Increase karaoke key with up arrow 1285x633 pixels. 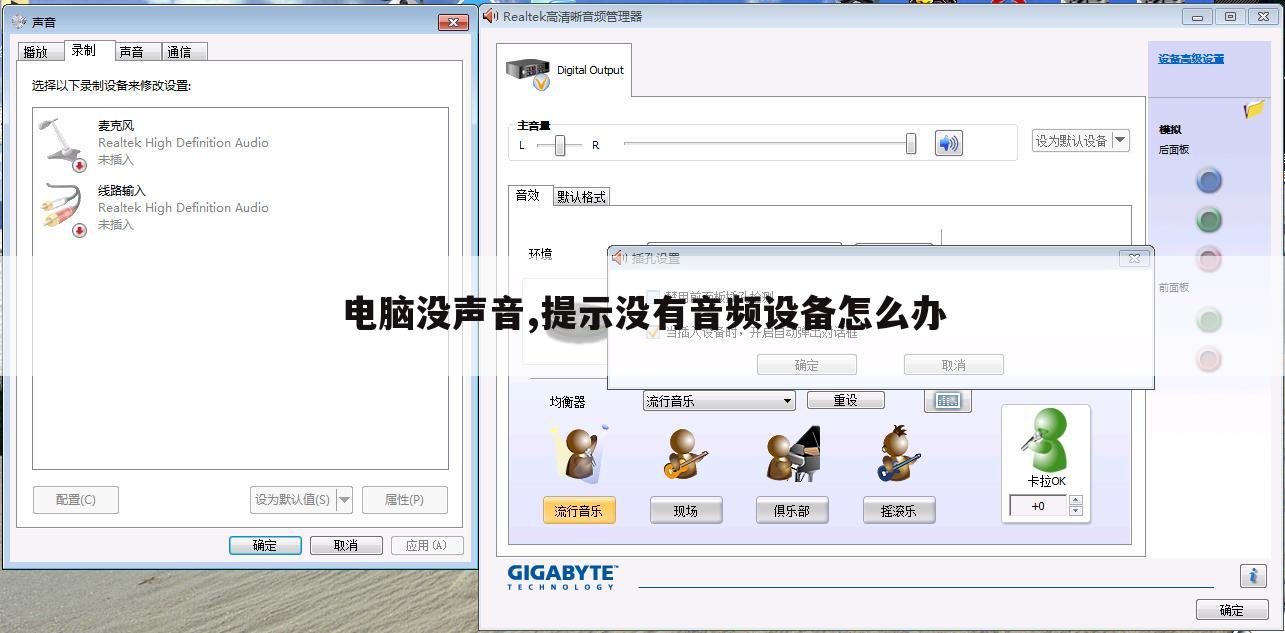1076,500
